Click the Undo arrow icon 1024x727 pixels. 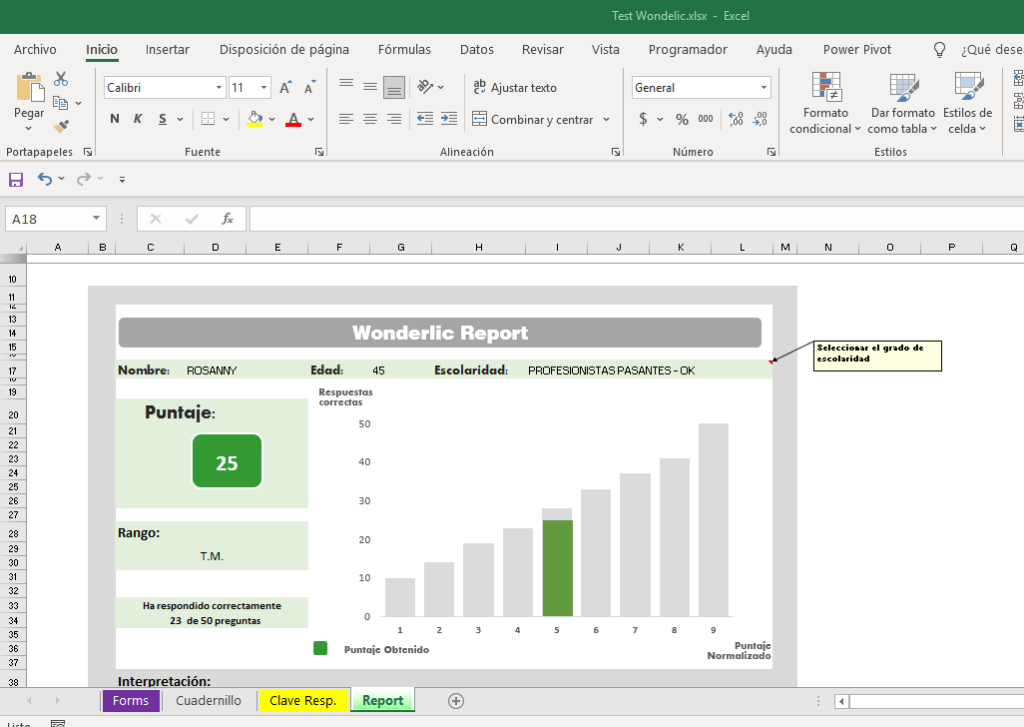44,178
